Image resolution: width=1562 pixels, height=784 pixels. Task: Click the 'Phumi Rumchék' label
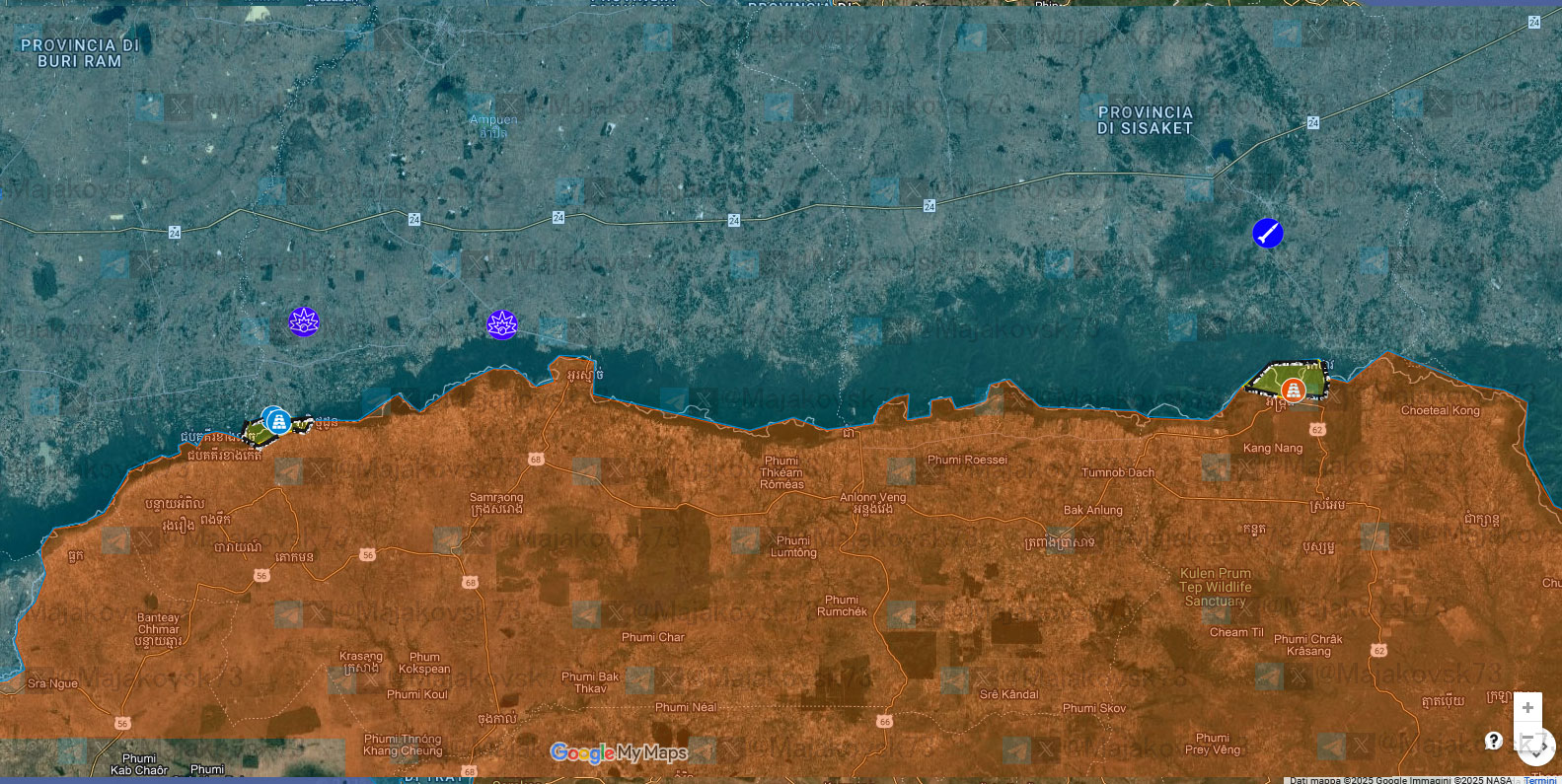pos(842,606)
